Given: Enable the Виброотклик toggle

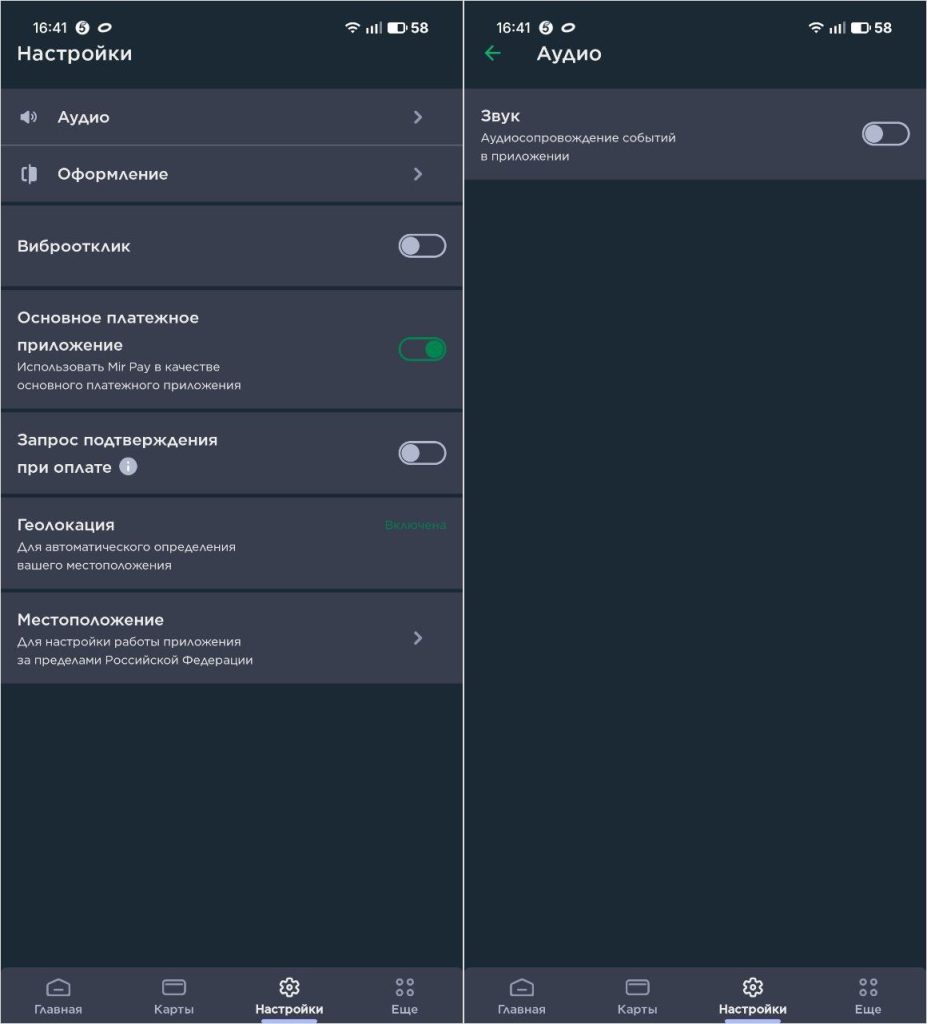Looking at the screenshot, I should tap(421, 246).
